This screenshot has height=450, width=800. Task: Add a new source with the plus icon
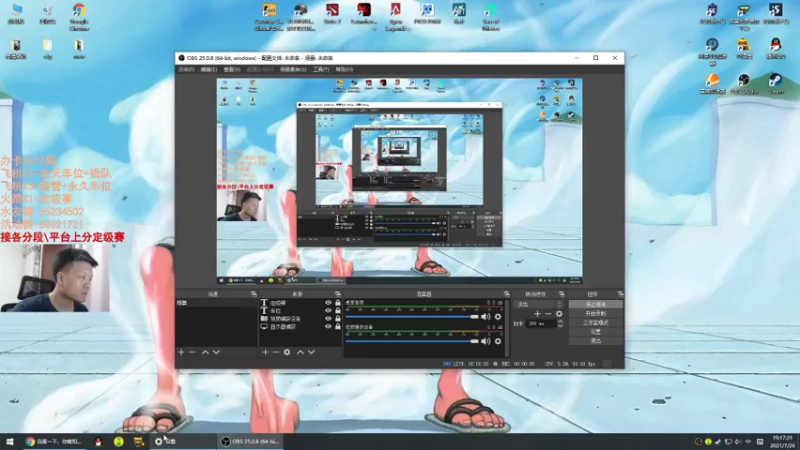point(265,352)
